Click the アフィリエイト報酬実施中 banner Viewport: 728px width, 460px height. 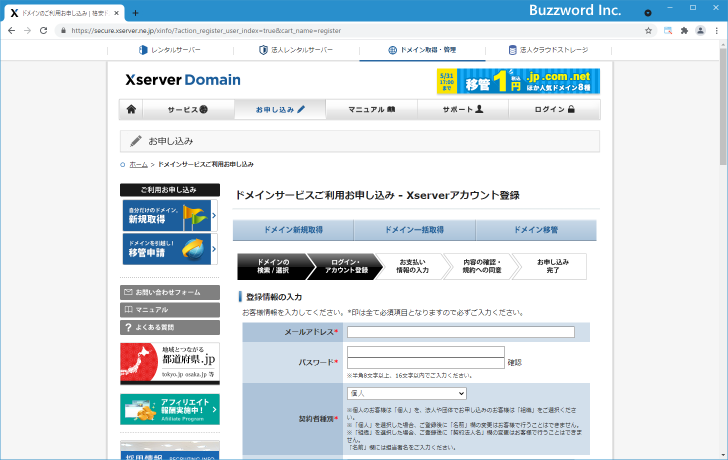170,409
